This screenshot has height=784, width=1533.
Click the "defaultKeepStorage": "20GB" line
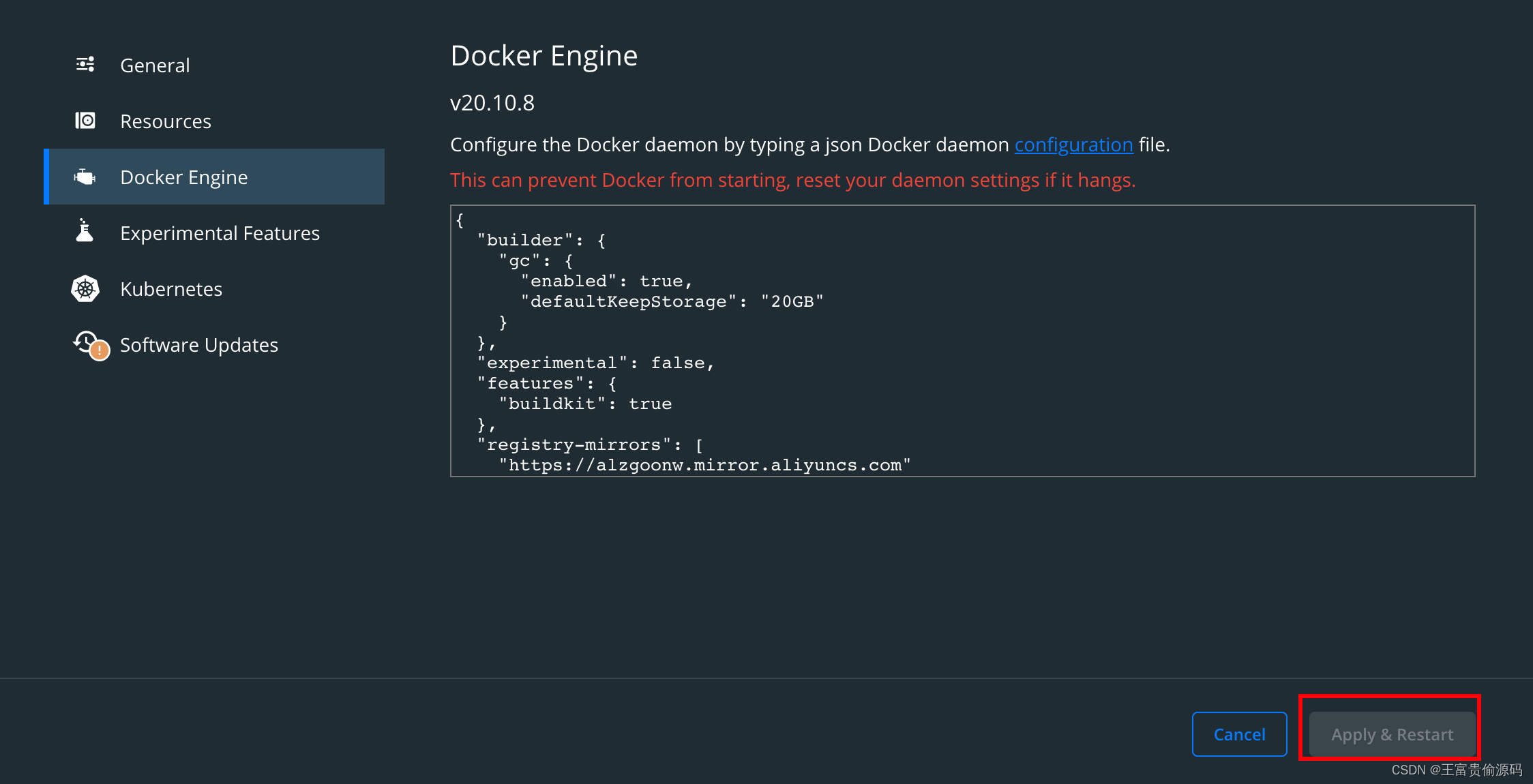click(672, 301)
